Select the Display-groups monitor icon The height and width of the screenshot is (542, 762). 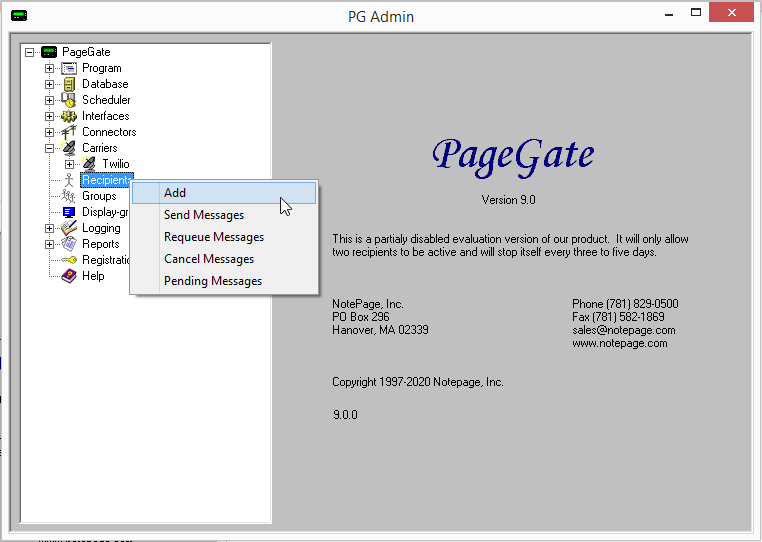point(69,212)
